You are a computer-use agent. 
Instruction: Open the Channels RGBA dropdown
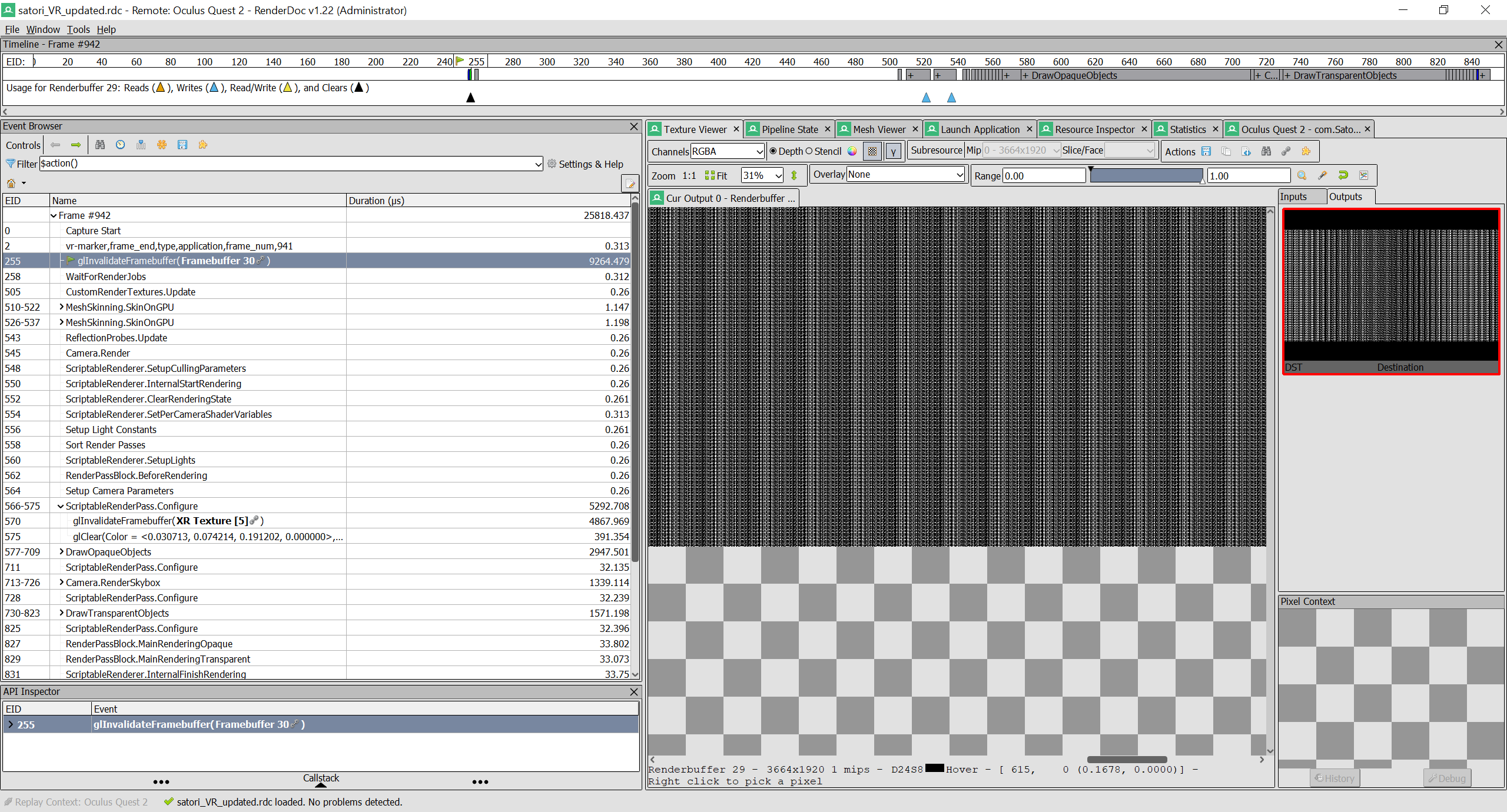coord(727,151)
